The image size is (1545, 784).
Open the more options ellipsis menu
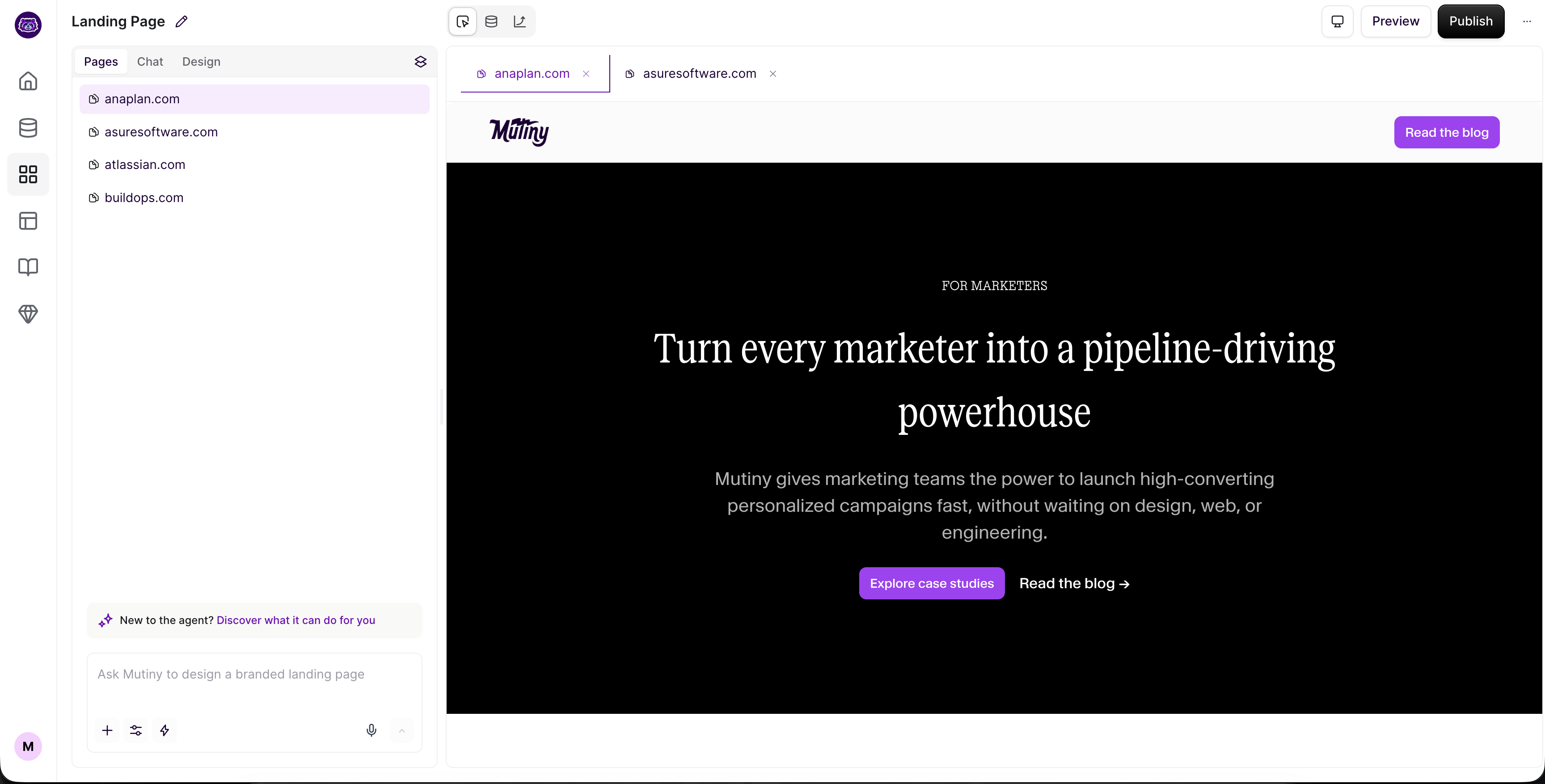[x=1527, y=21]
